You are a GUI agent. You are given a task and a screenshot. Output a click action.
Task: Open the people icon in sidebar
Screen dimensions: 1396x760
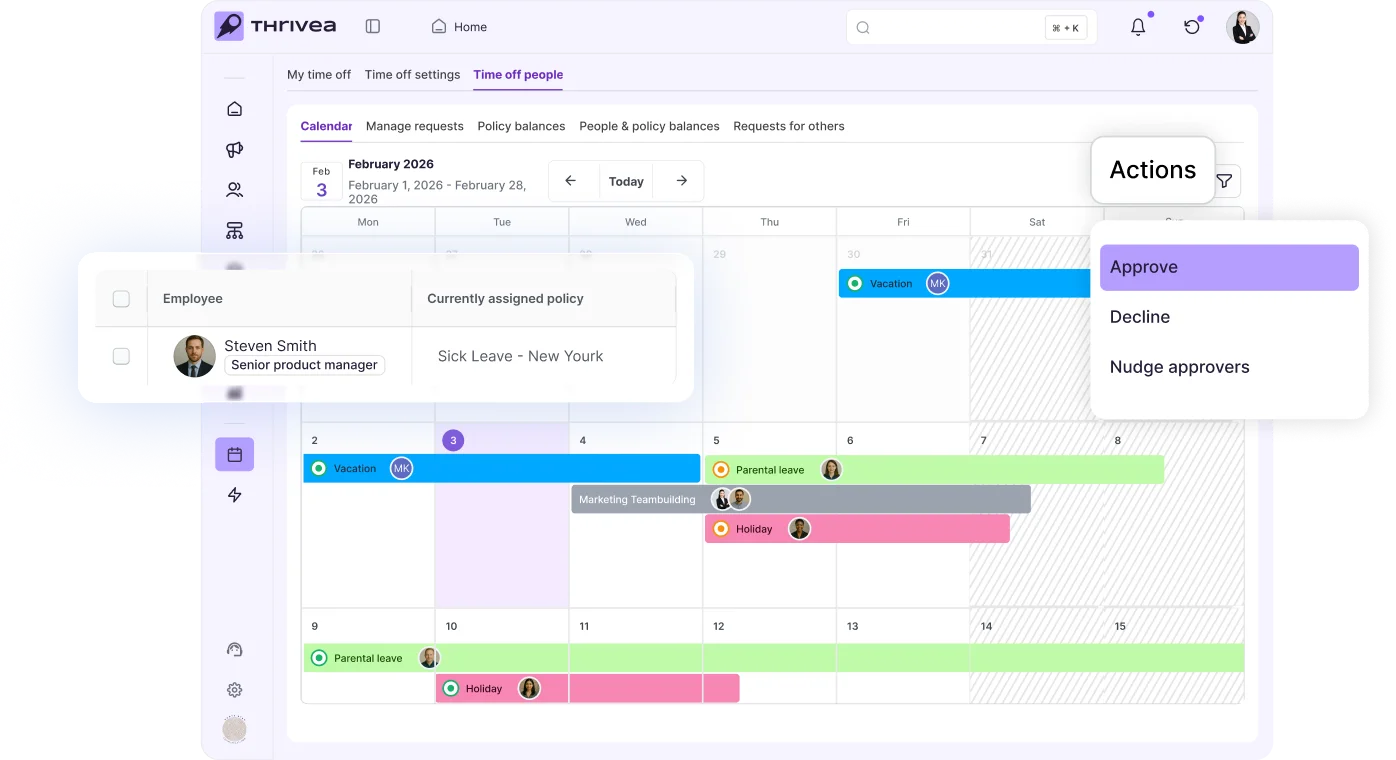click(234, 190)
